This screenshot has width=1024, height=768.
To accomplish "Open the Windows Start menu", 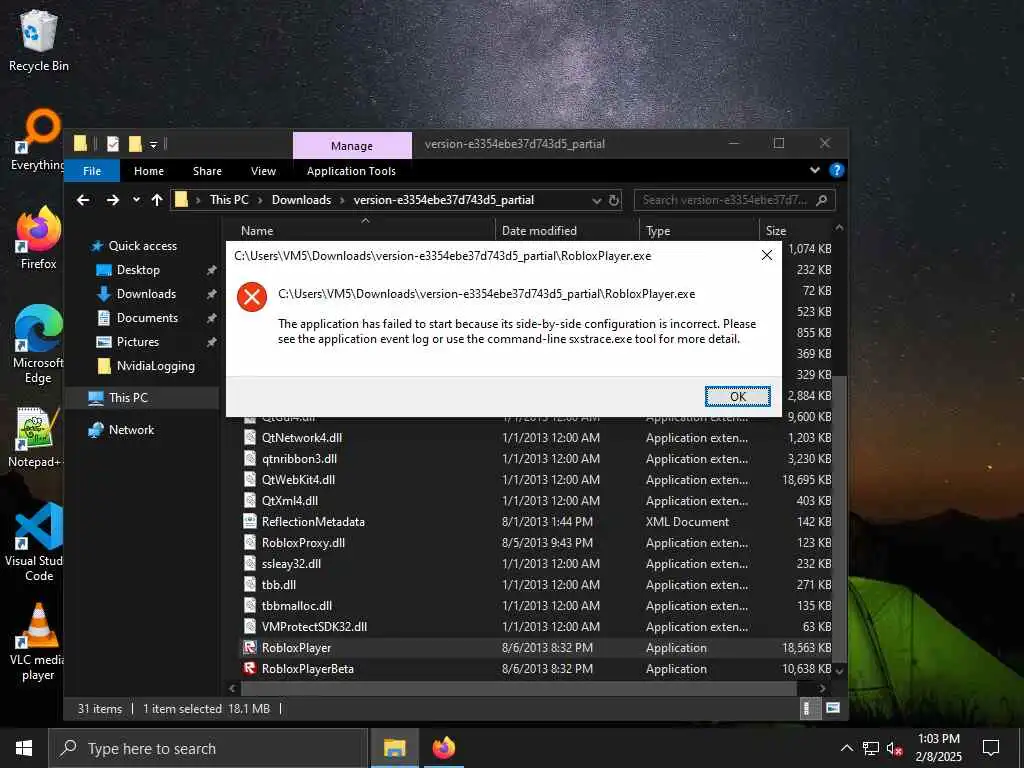I will [x=24, y=748].
